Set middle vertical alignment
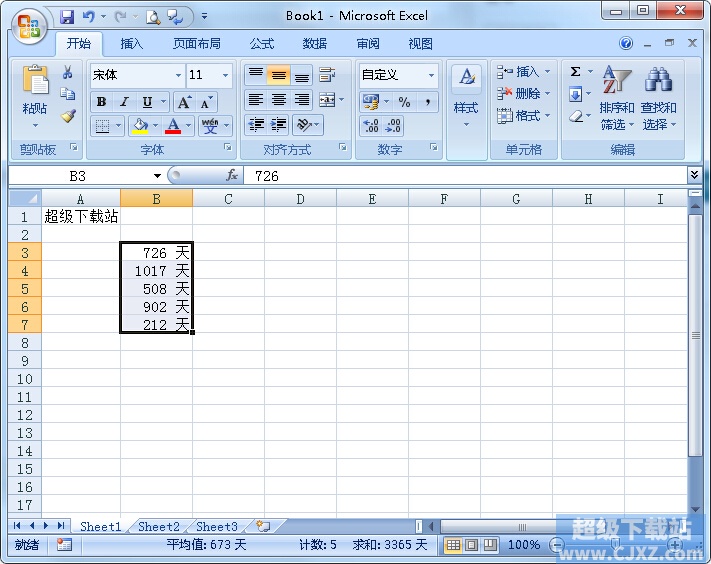This screenshot has height=564, width=711. tap(278, 75)
